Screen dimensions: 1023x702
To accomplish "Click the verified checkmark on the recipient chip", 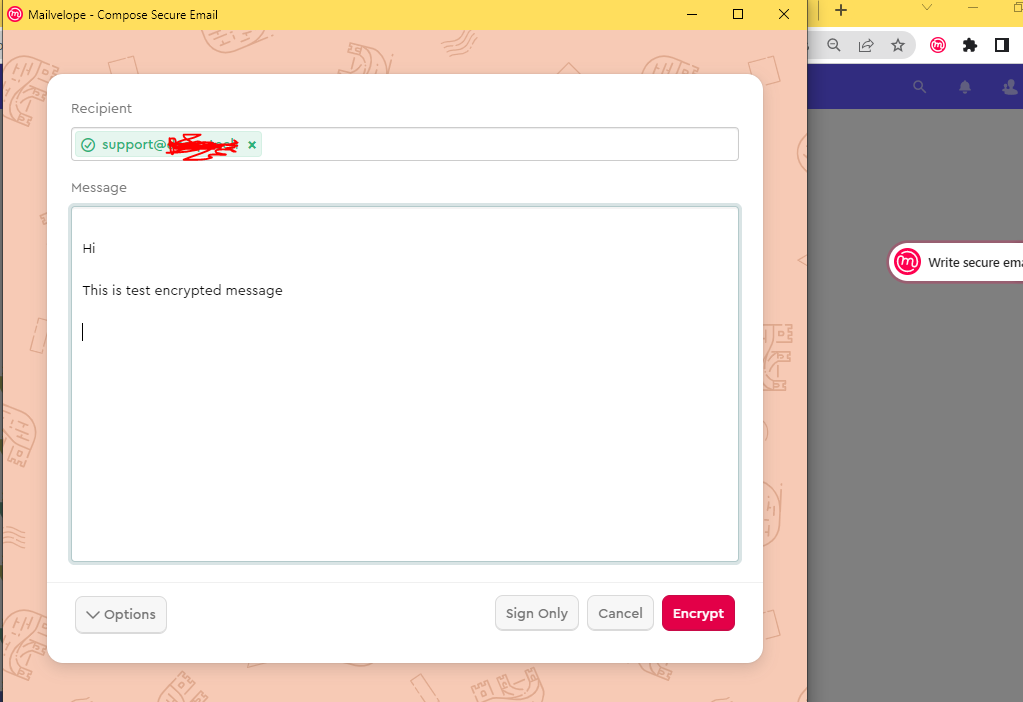I will point(88,144).
